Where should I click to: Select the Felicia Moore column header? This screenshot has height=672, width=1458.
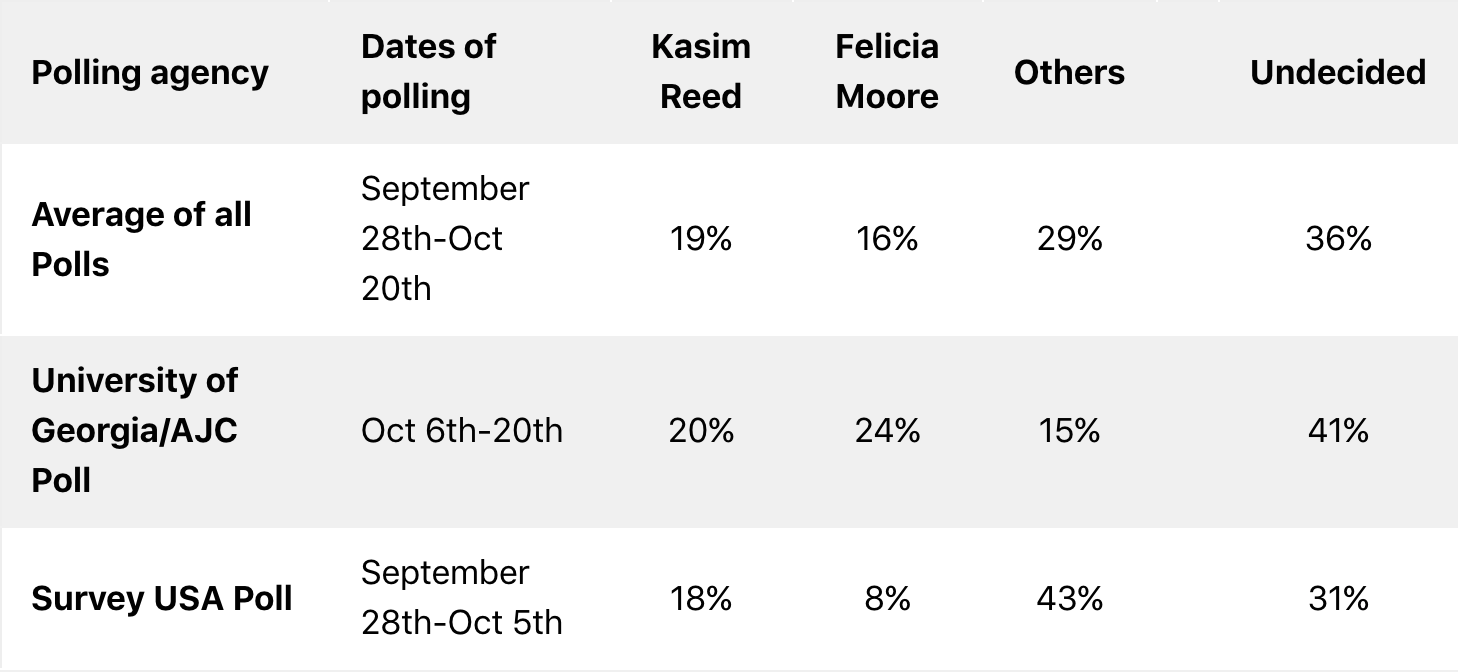(887, 72)
